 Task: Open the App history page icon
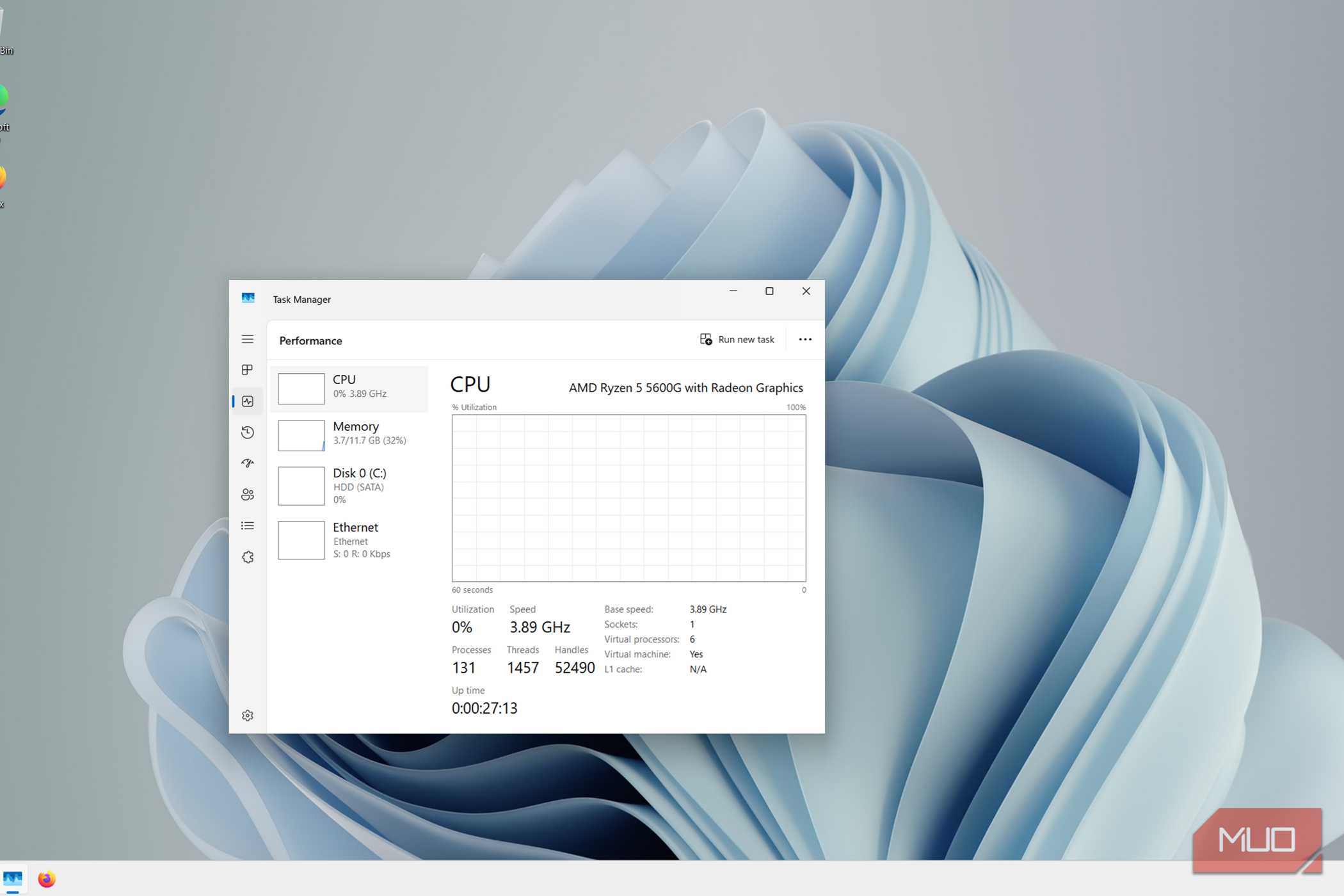248,433
